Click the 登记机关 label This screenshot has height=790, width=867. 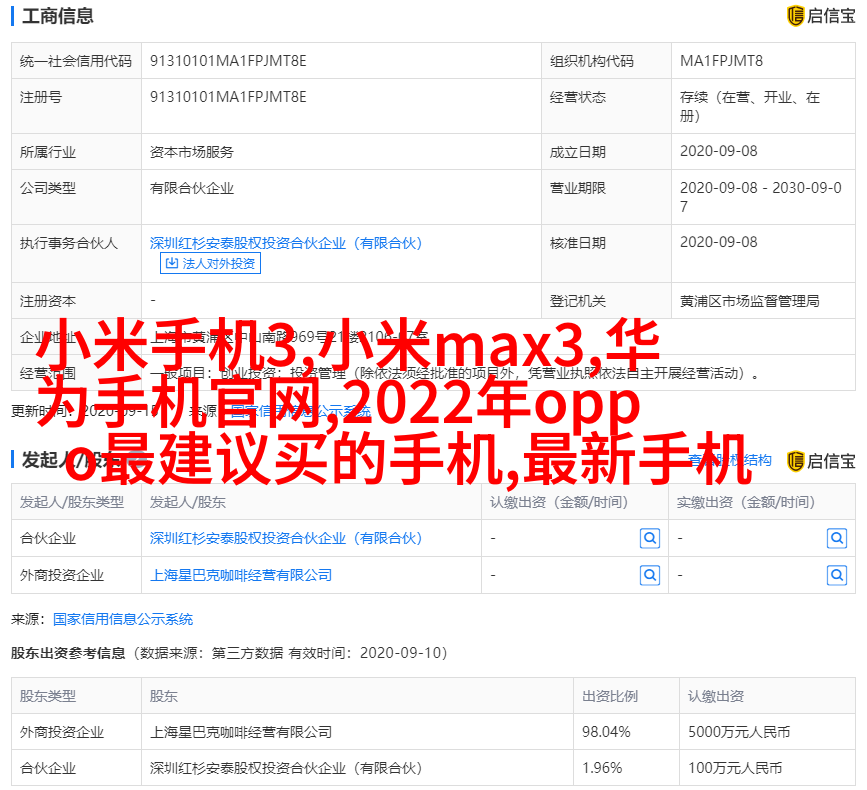click(577, 301)
